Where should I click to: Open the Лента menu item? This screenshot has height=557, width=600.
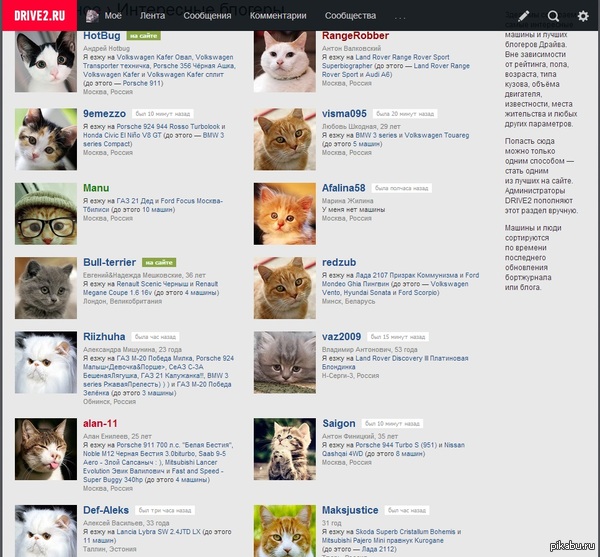(x=152, y=16)
